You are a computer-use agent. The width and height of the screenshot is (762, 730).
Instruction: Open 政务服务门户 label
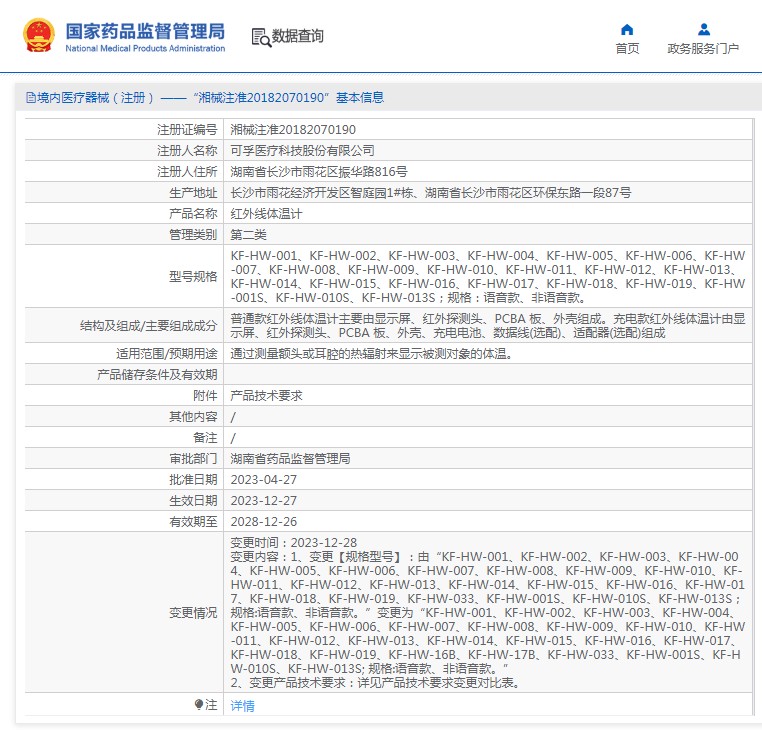point(703,49)
